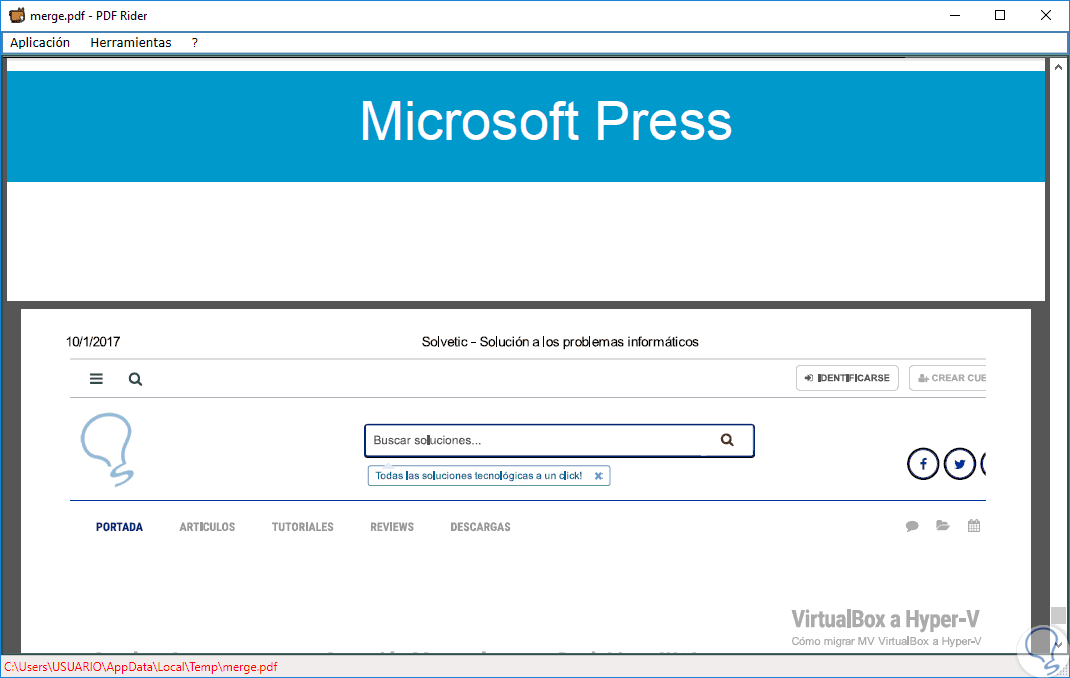Viewport: 1070px width, 678px height.
Task: Select the PORTADA tab
Action: tap(119, 527)
